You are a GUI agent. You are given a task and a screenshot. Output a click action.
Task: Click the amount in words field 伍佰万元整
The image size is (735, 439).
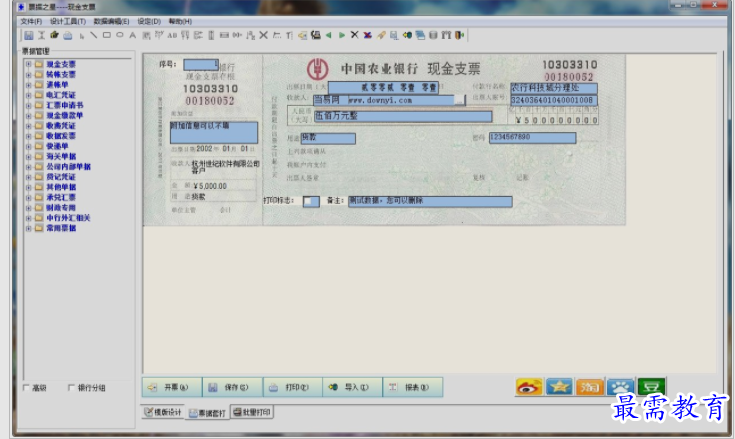click(403, 116)
